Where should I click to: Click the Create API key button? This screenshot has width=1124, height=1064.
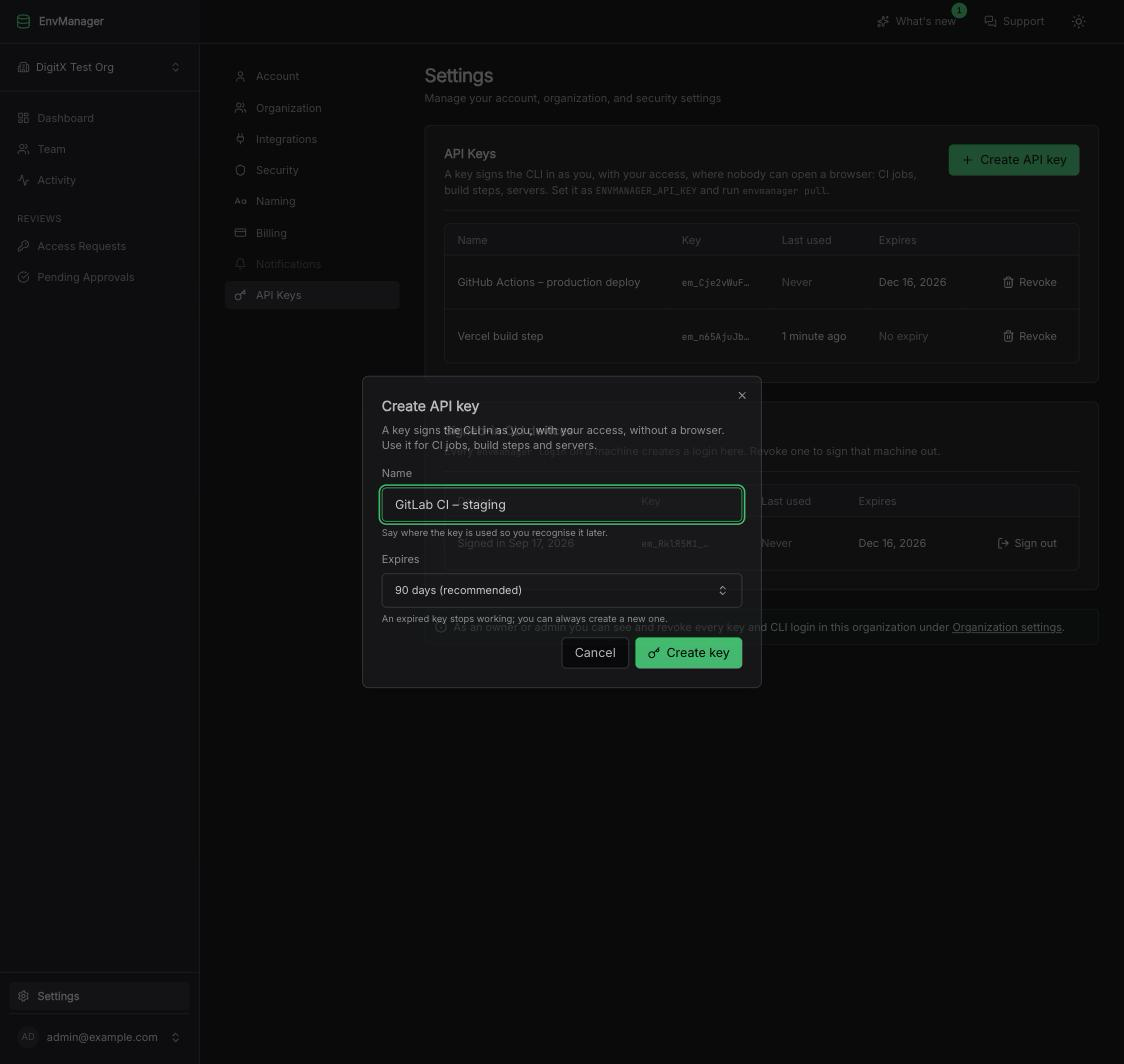(1014, 160)
